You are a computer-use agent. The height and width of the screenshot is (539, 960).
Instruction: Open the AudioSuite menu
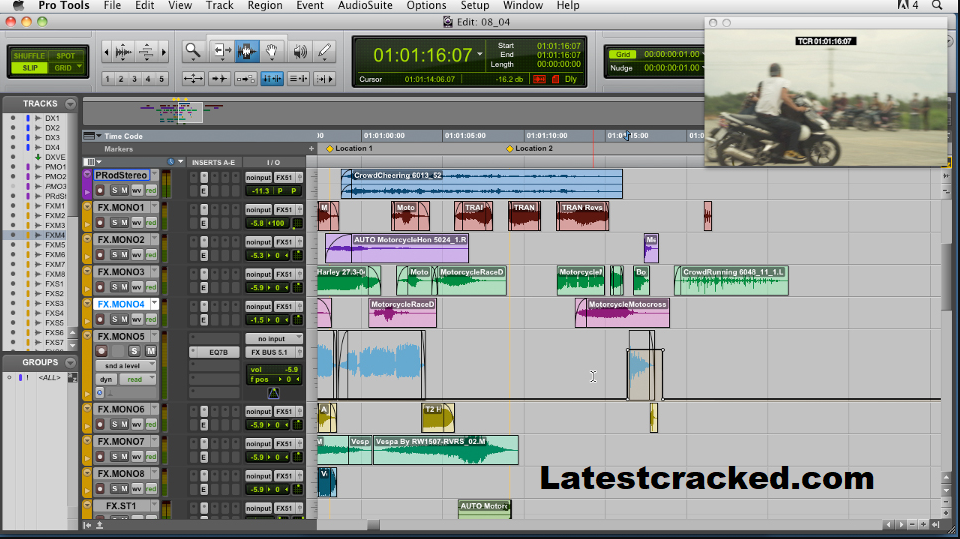[x=365, y=6]
